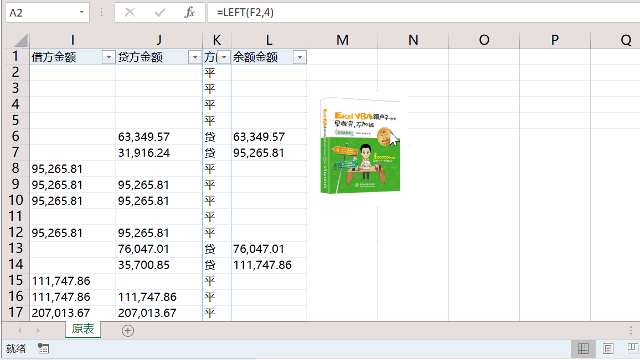The height and width of the screenshot is (360, 640).
Task: Open the 贷方金额 filter dropdown
Action: (x=195, y=57)
